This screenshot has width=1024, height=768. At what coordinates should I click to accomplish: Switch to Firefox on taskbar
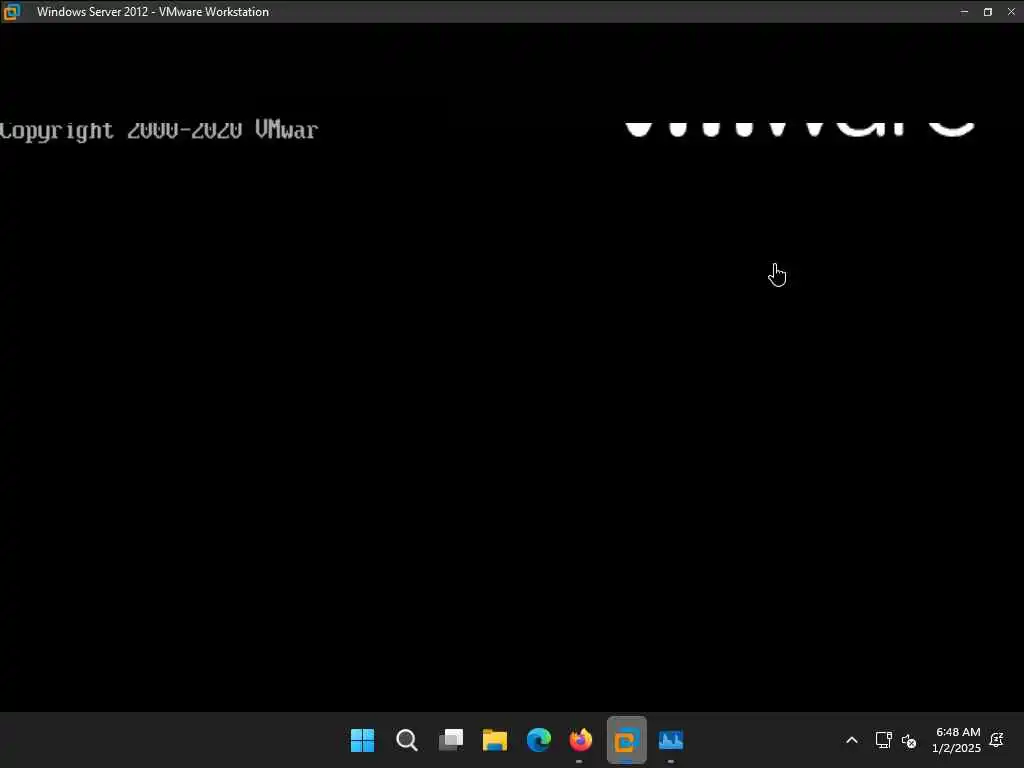click(581, 740)
